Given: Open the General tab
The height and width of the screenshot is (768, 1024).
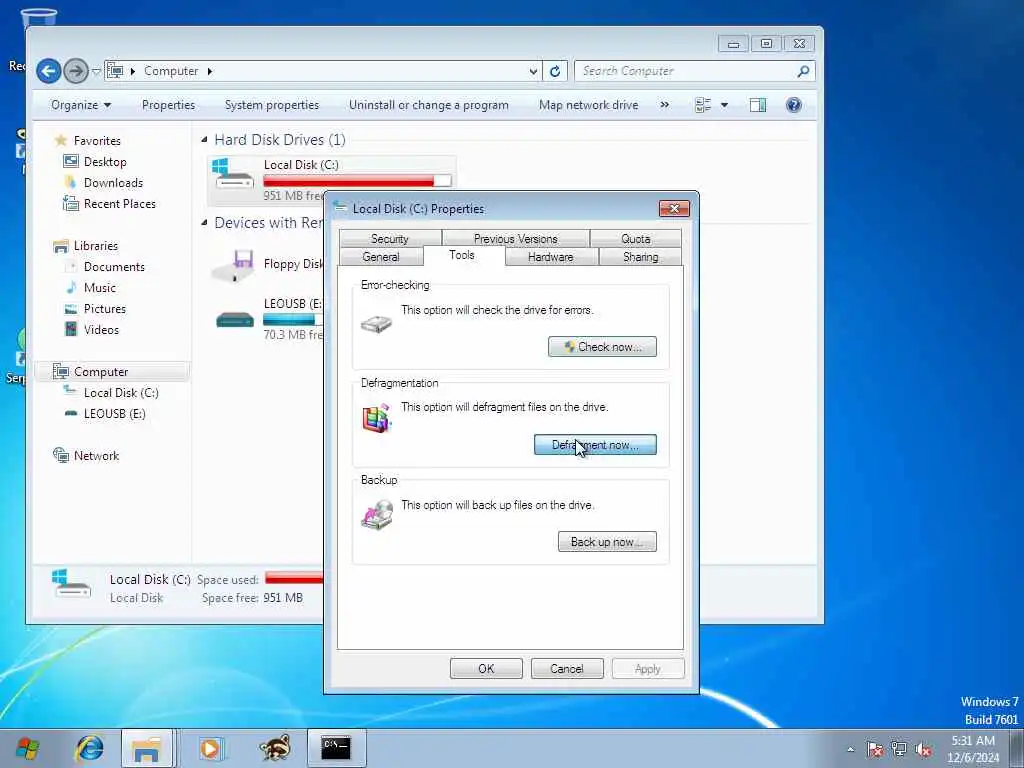Looking at the screenshot, I should point(381,257).
